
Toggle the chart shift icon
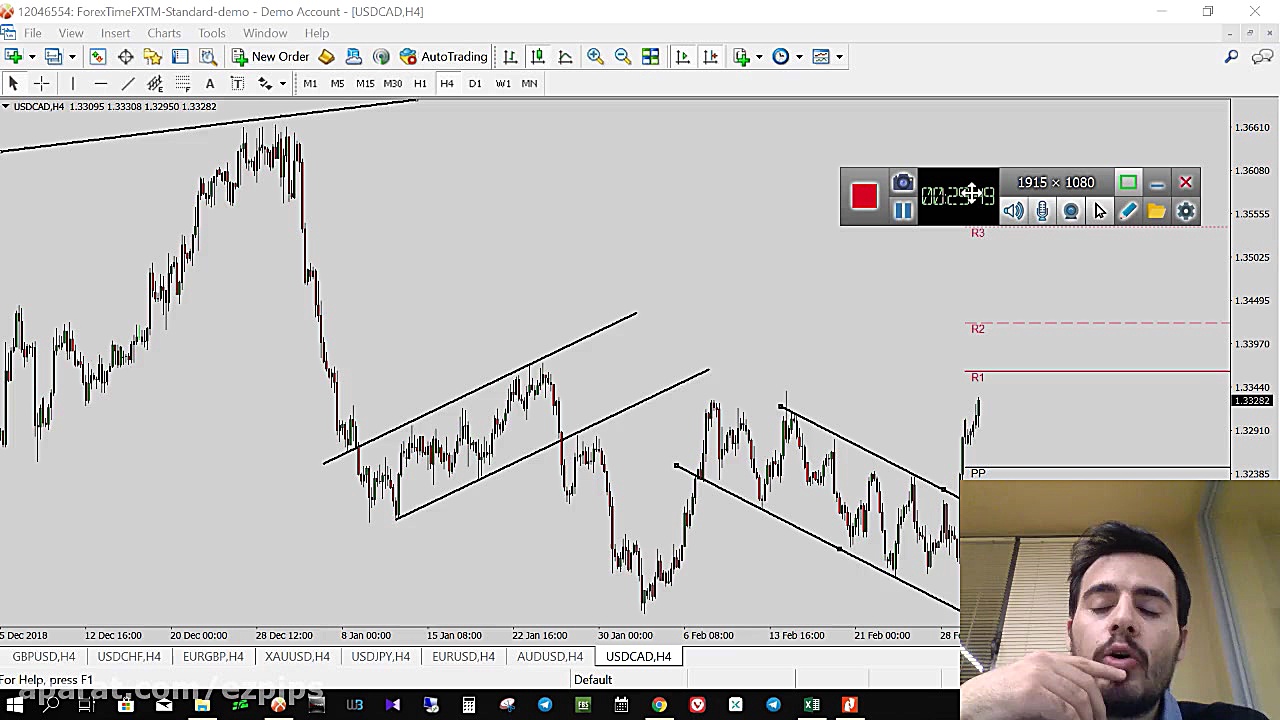click(710, 57)
